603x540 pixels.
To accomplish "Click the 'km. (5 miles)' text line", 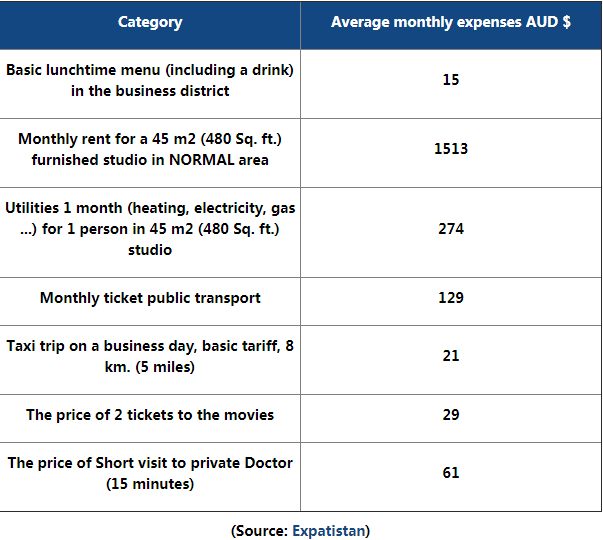I will click(x=150, y=367).
